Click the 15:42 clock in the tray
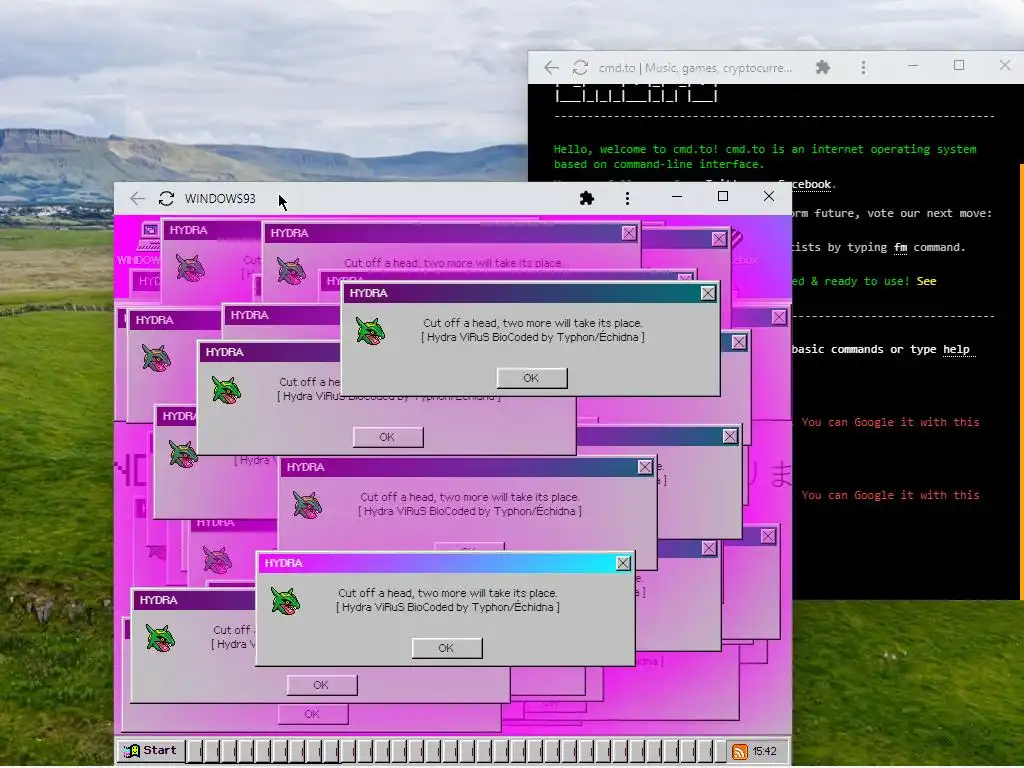 764,752
